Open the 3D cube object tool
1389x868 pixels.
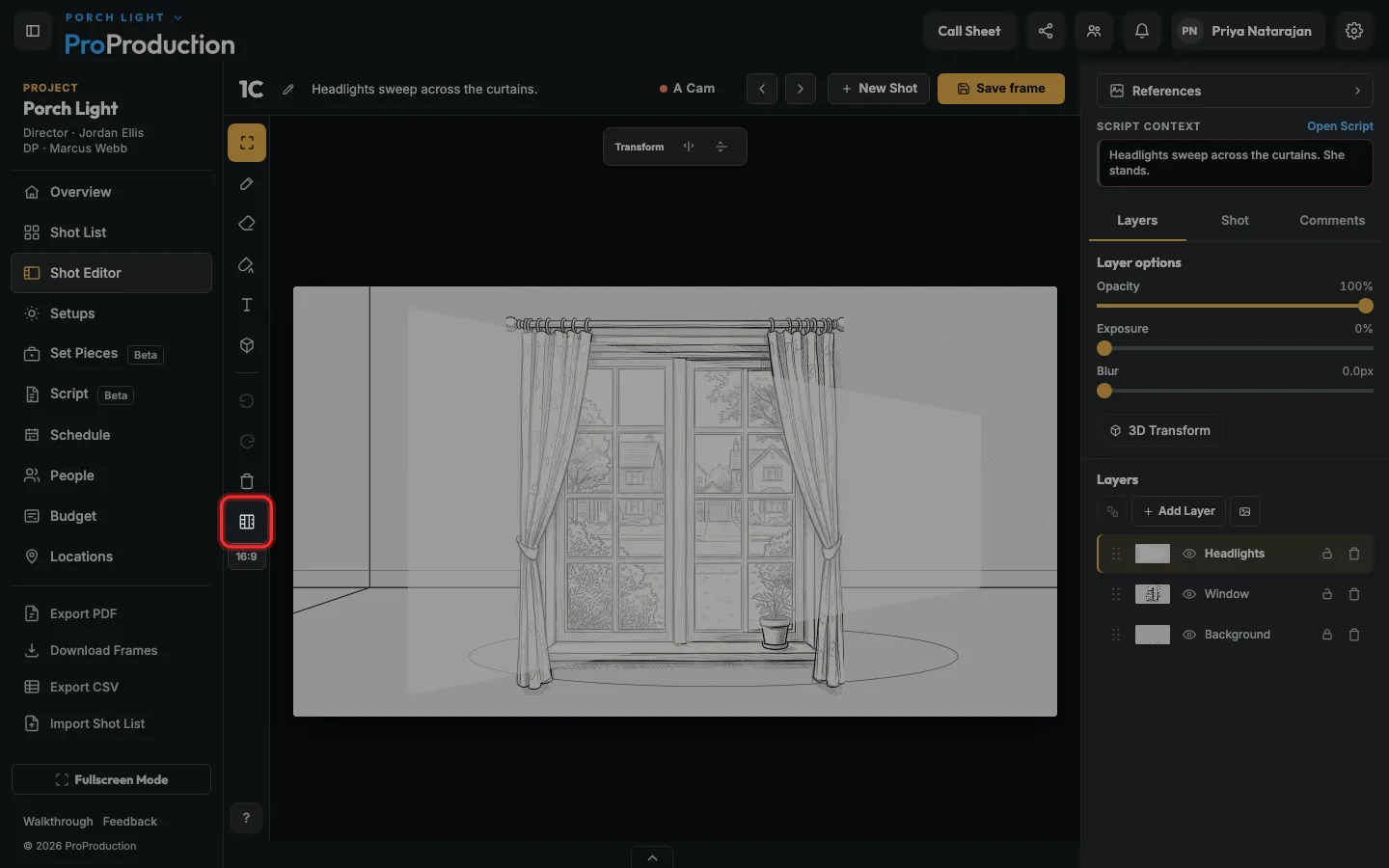point(247,345)
